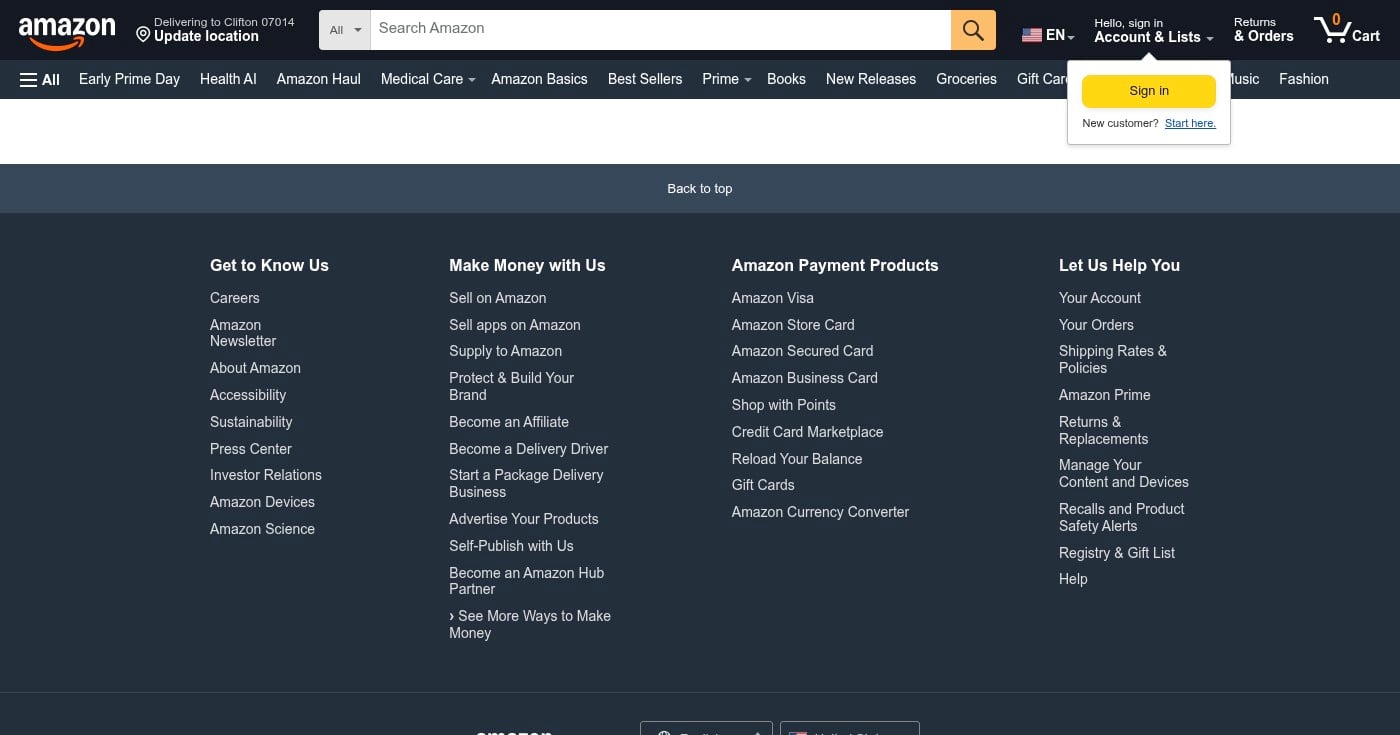Open the Sell on Amazon link
Viewport: 1400px width, 735px height.
(498, 298)
